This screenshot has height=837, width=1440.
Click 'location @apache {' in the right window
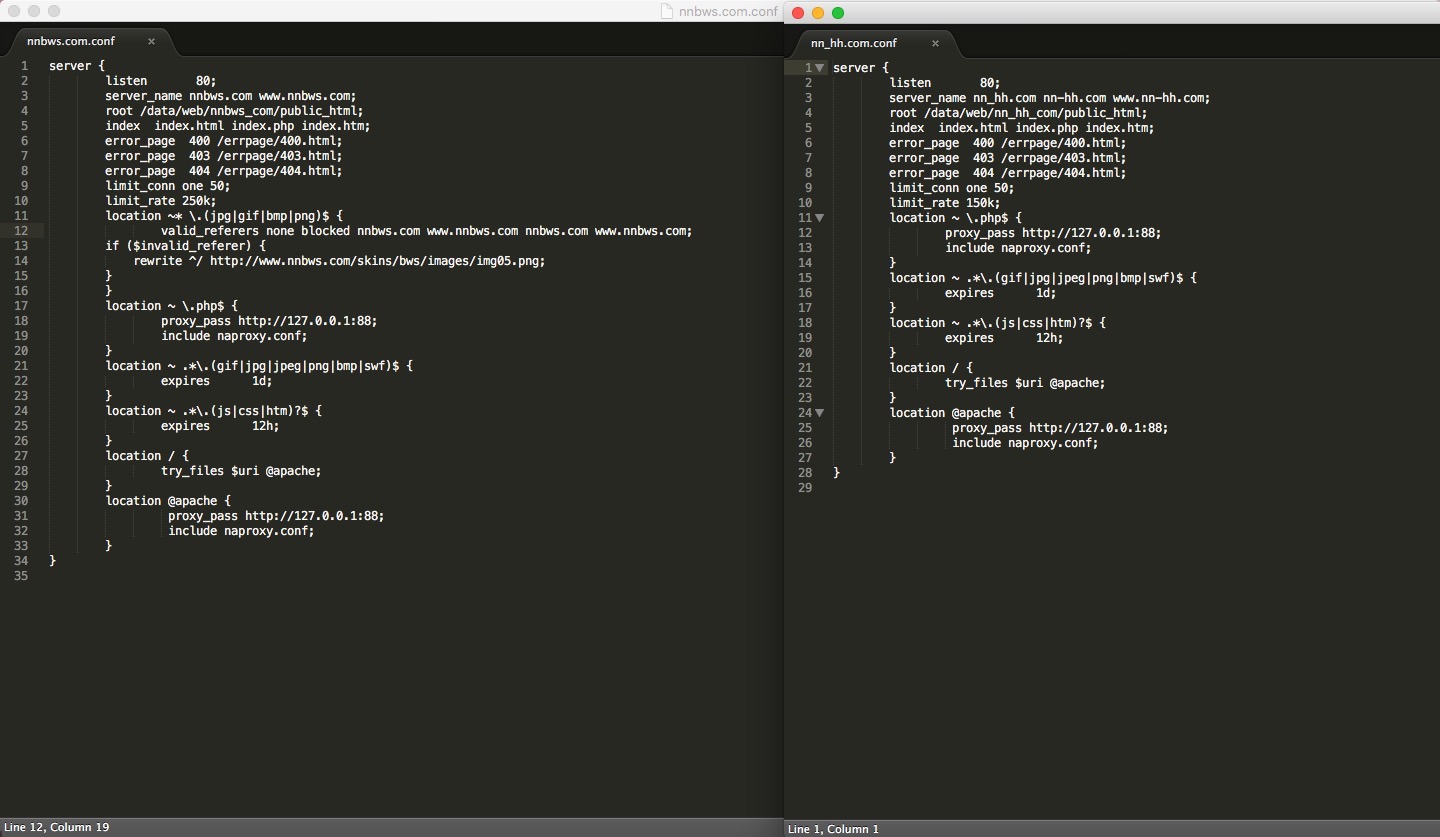point(952,413)
